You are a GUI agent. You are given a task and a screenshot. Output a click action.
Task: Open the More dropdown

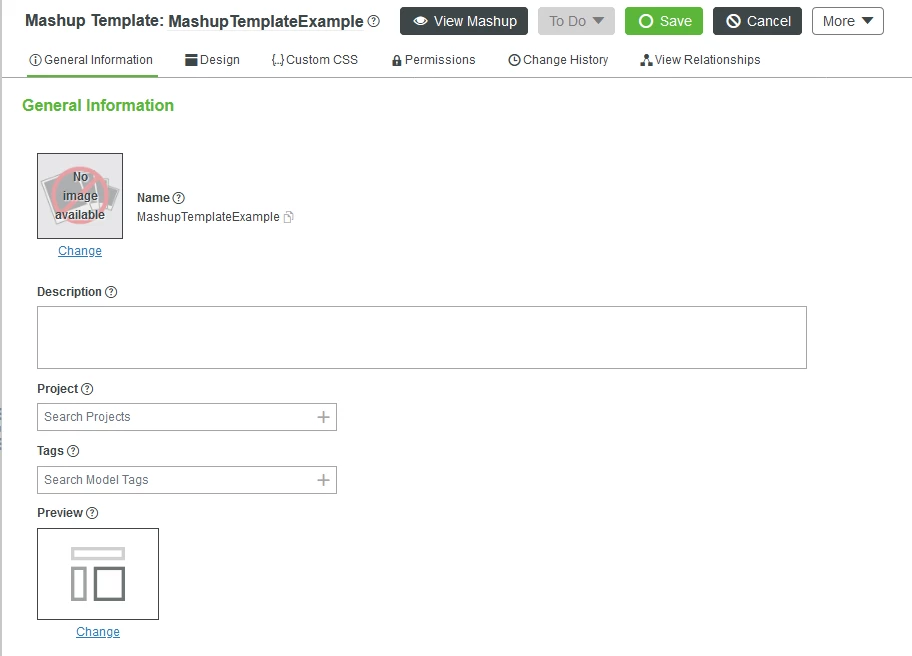[846, 20]
